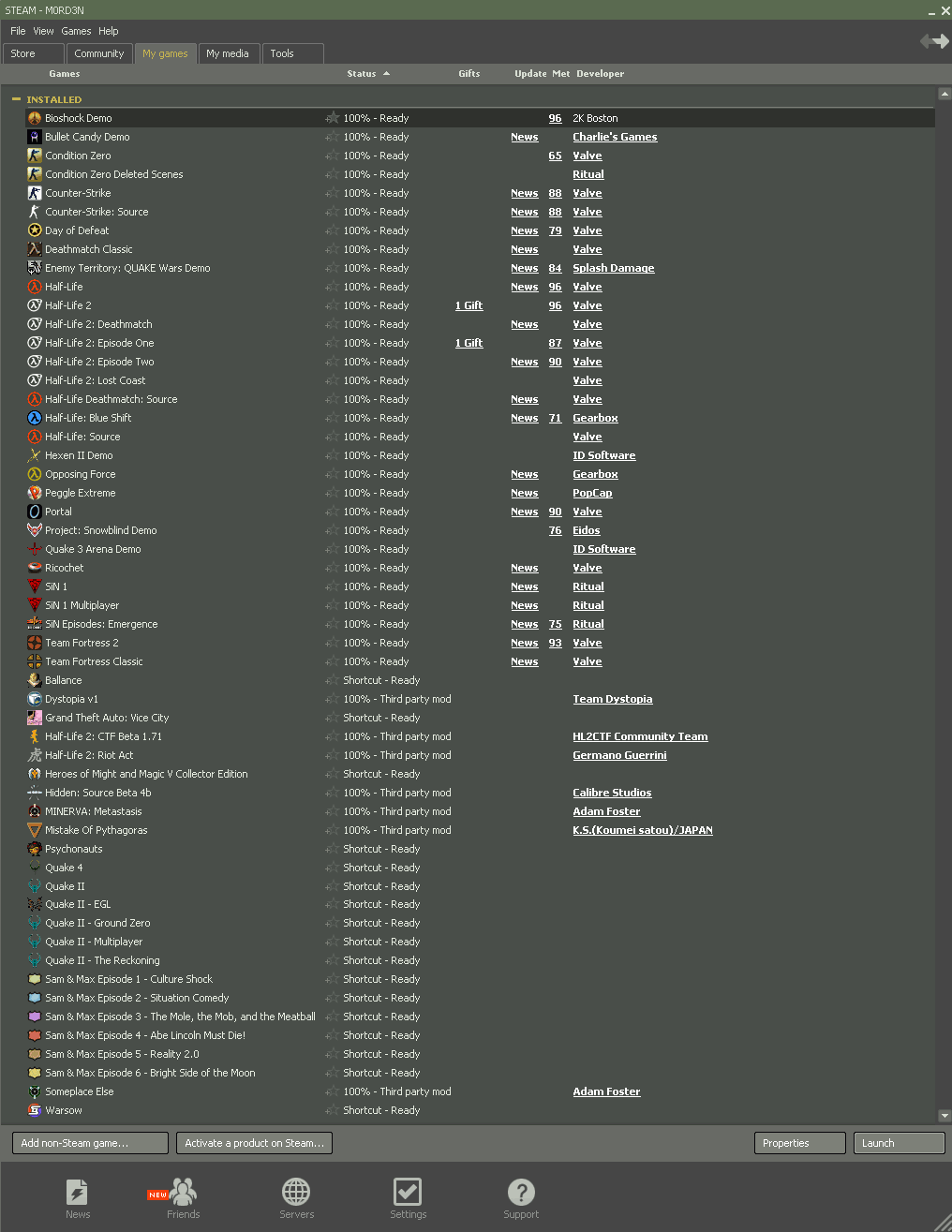Collapse the INSTALLED games group
The height and width of the screenshot is (1232, 952).
16,99
